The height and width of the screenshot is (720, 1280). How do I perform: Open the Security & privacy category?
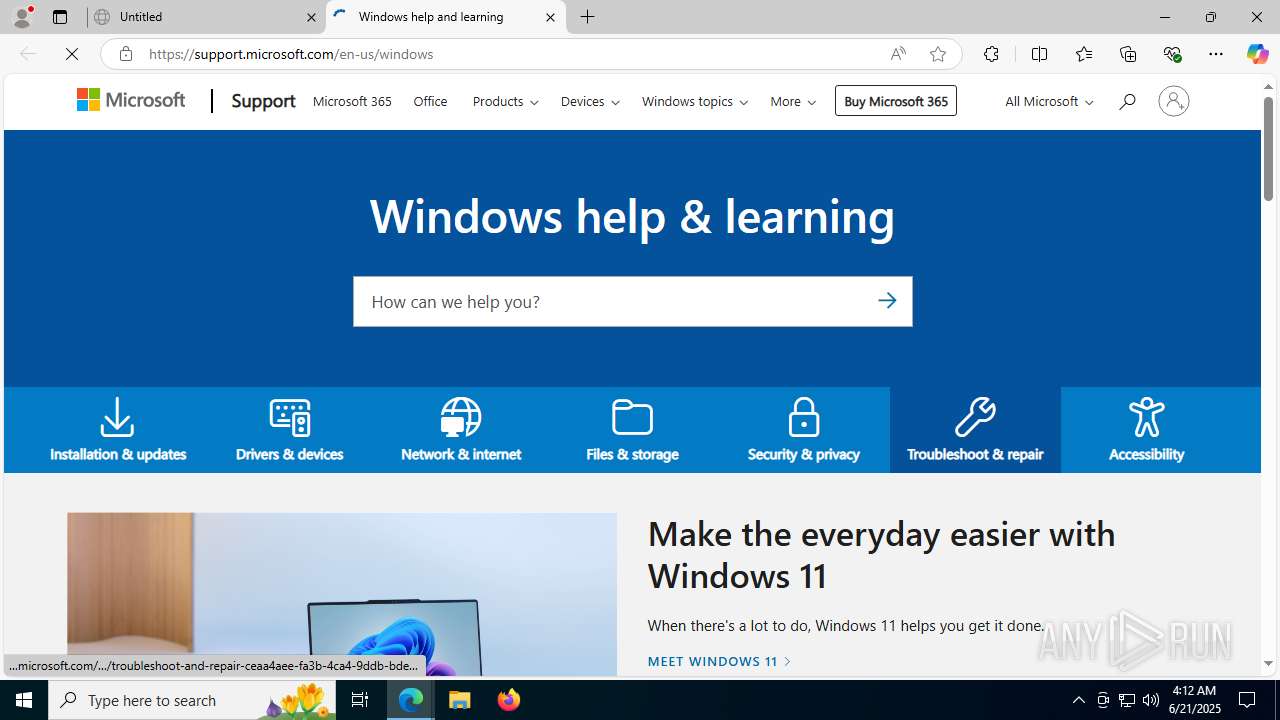[803, 430]
